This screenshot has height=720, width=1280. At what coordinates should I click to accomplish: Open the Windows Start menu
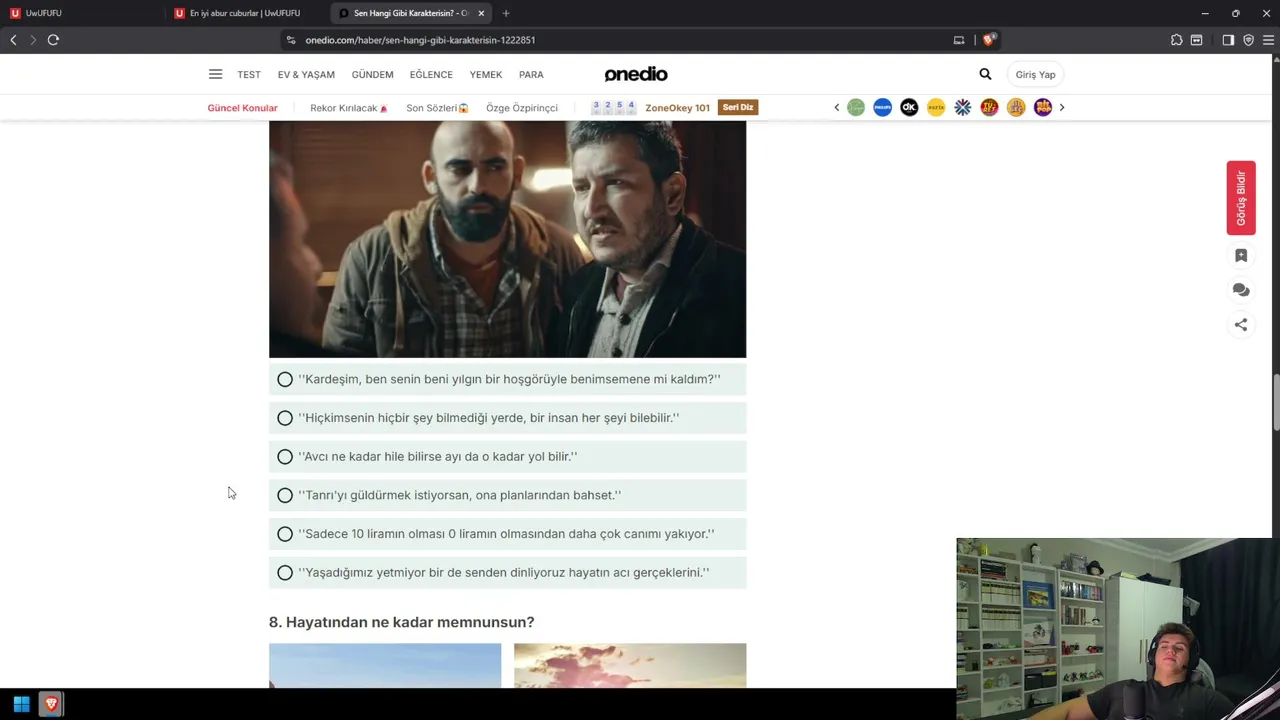point(21,704)
